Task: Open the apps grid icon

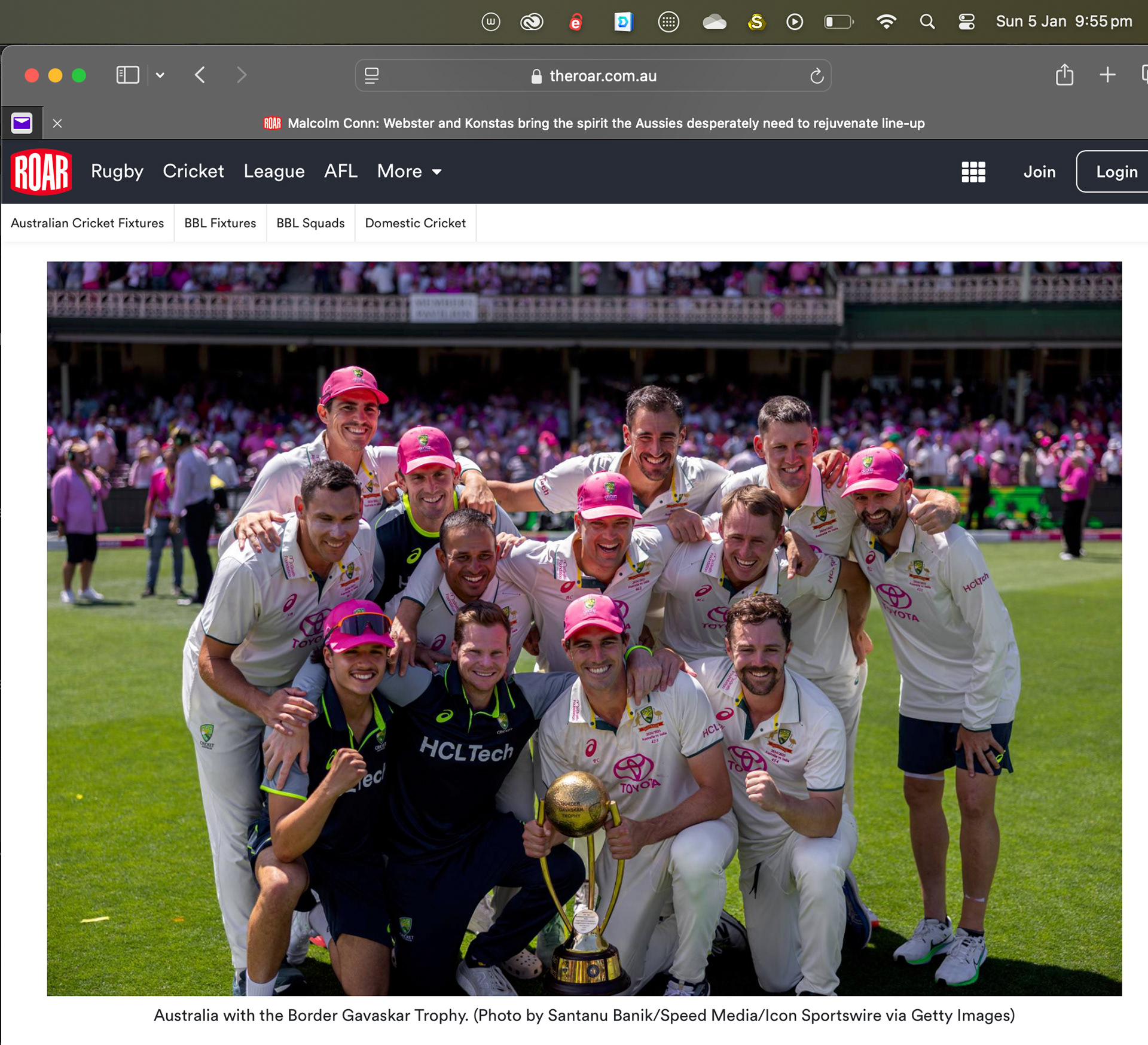Action: click(x=973, y=172)
